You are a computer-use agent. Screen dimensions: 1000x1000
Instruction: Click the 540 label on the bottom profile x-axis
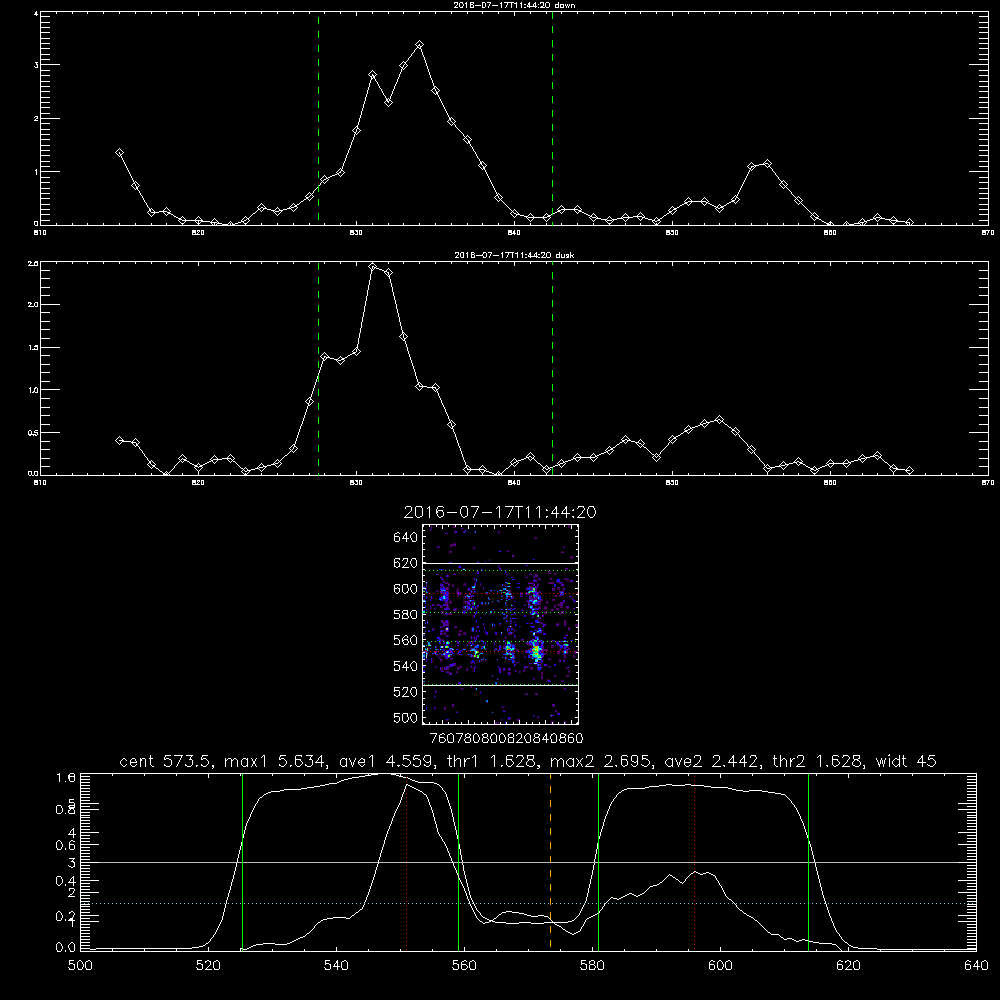pyautogui.click(x=336, y=966)
